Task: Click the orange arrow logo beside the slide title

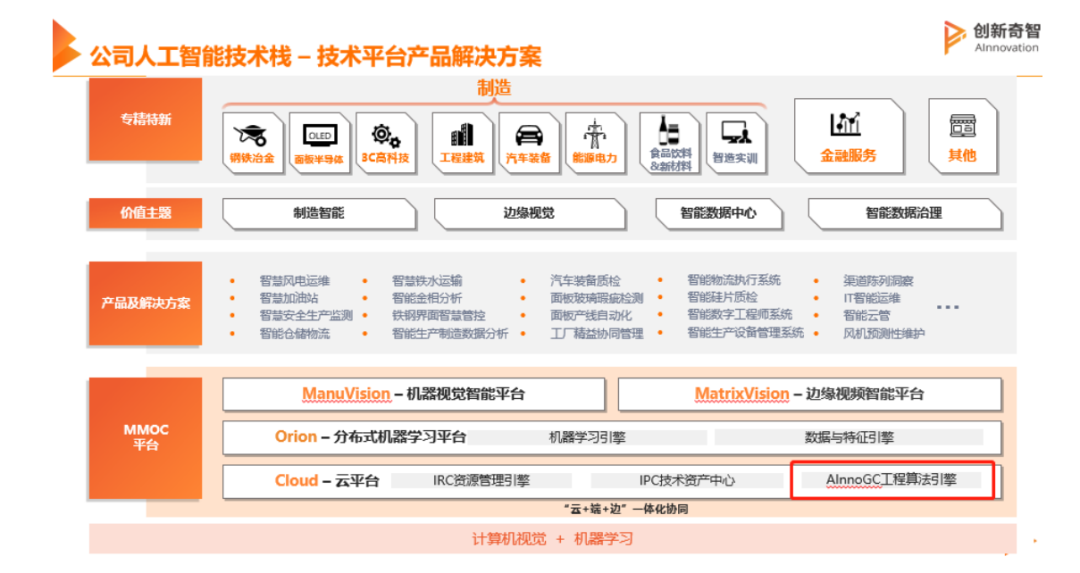Action: pos(67,46)
